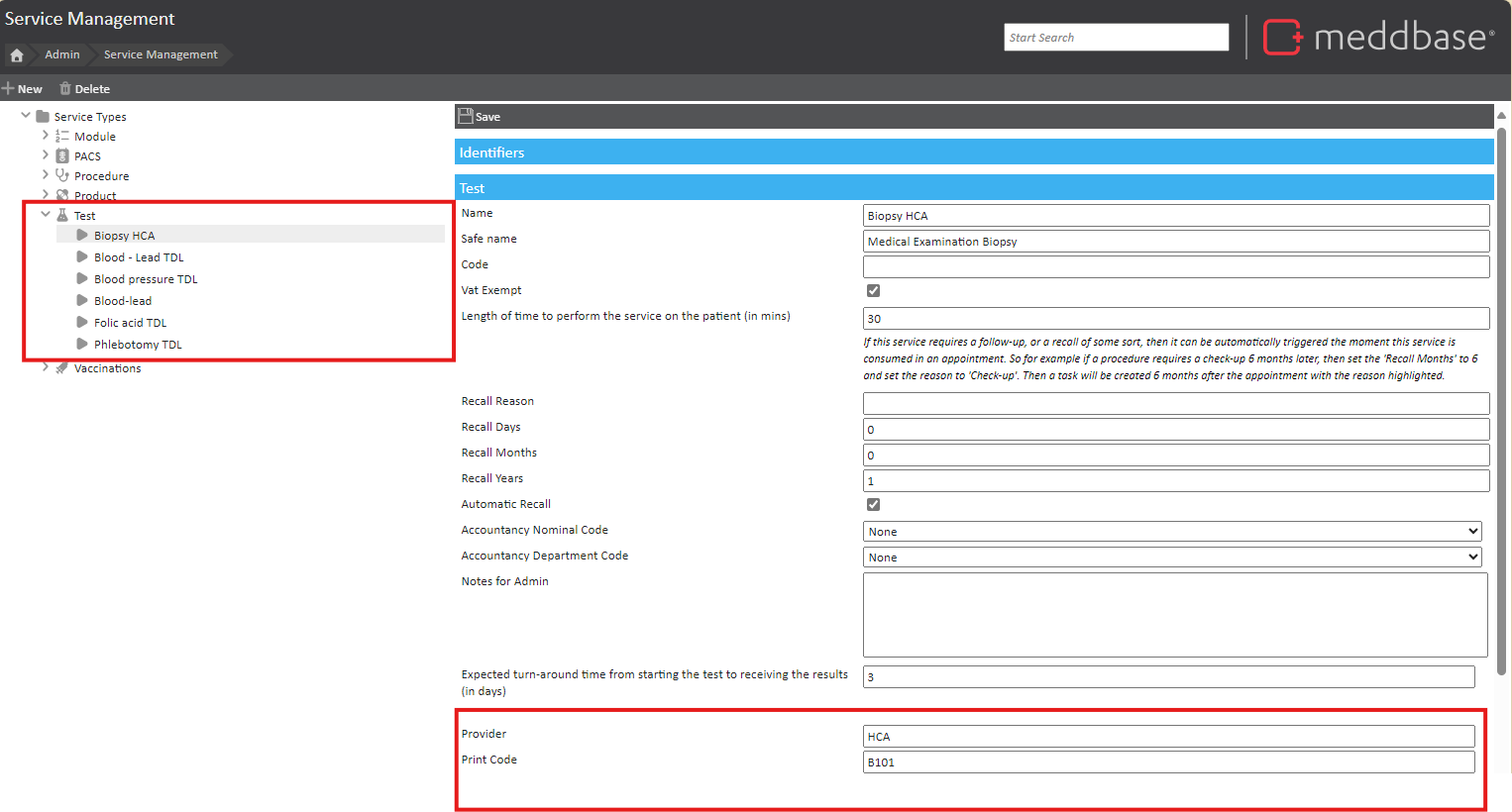This screenshot has width=1512, height=812.
Task: Toggle the Vat Exempt checkbox
Action: 873,291
